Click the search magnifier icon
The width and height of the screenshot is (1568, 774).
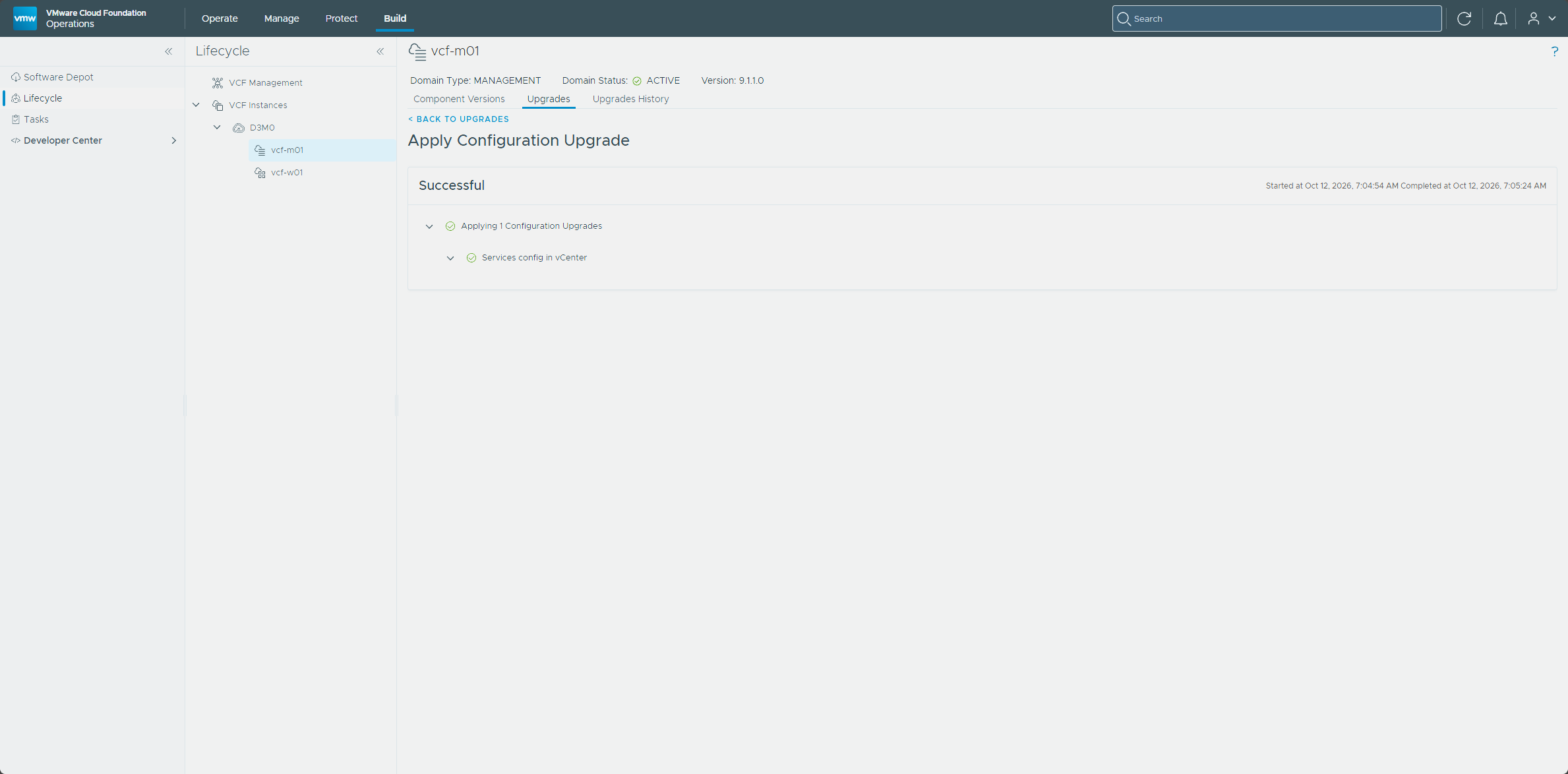coord(1124,18)
